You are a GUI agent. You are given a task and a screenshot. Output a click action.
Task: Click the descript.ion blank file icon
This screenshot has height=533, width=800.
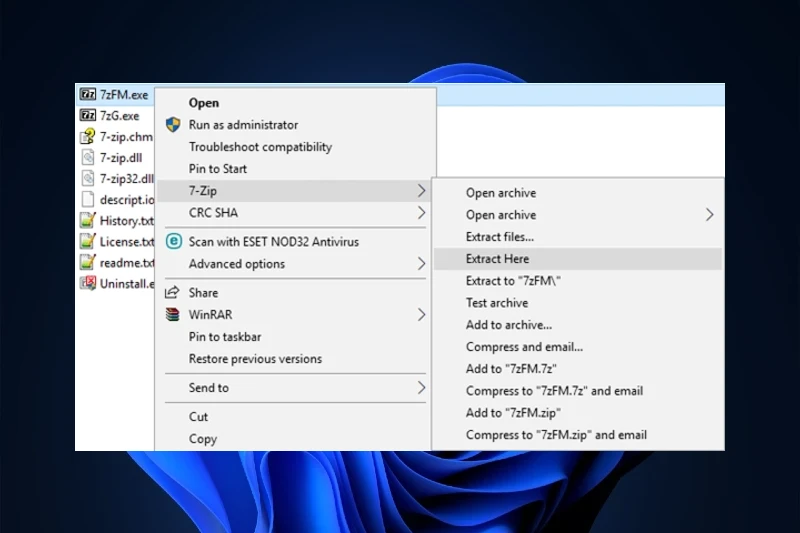[88, 199]
